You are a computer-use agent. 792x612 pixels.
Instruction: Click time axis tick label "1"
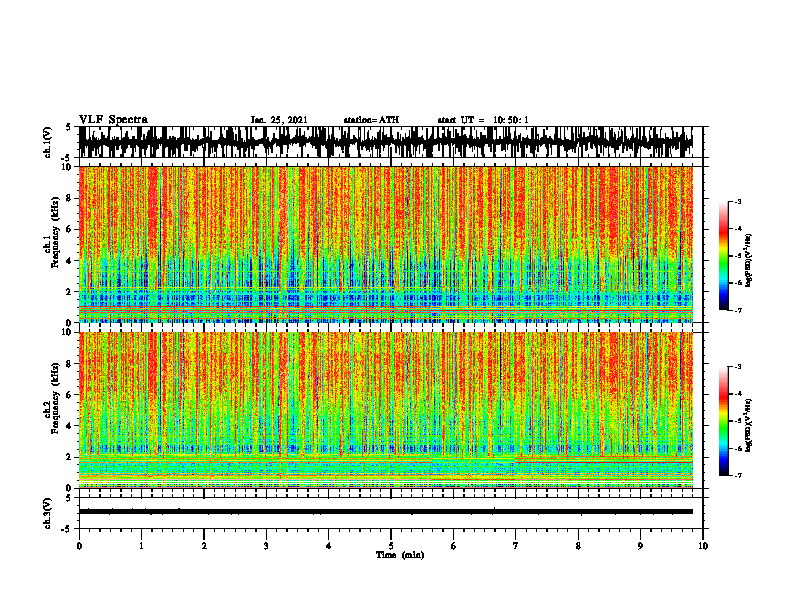click(x=141, y=546)
